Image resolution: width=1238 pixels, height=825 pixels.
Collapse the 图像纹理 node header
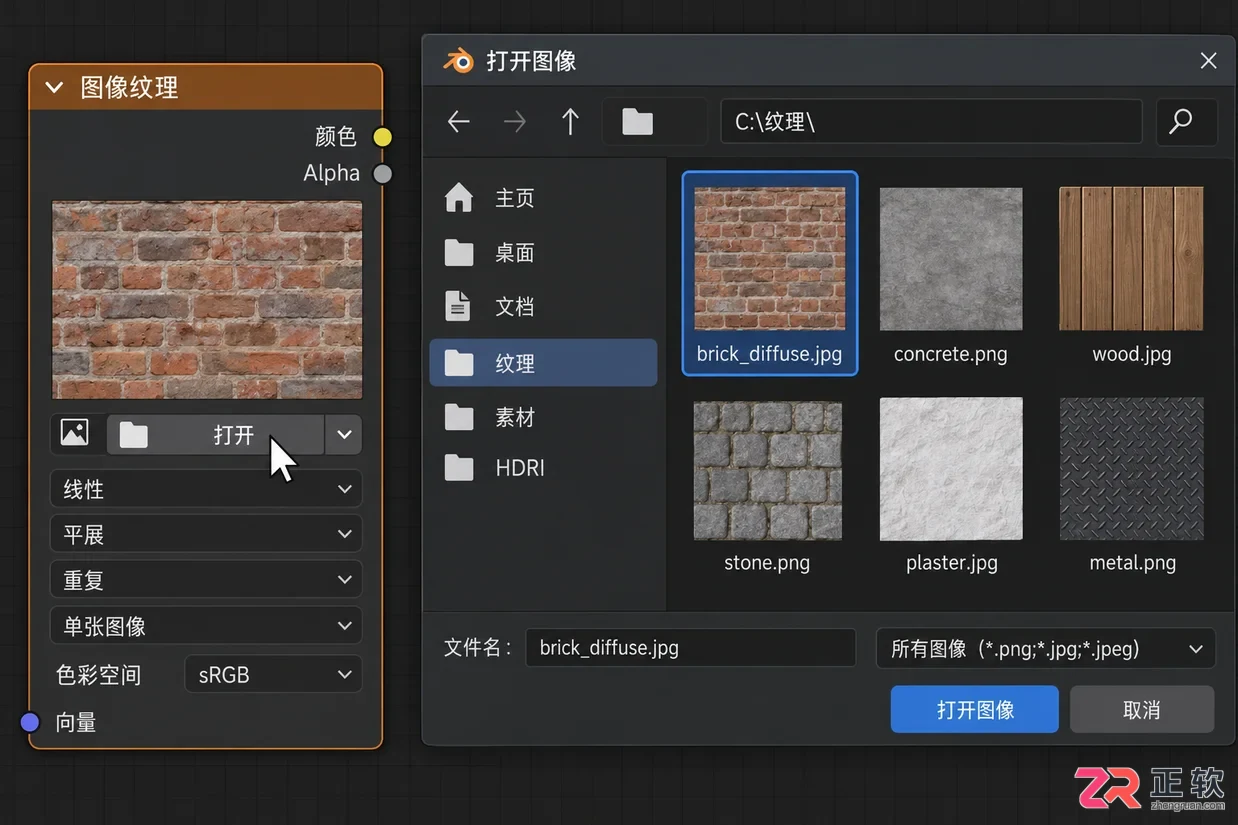[54, 88]
